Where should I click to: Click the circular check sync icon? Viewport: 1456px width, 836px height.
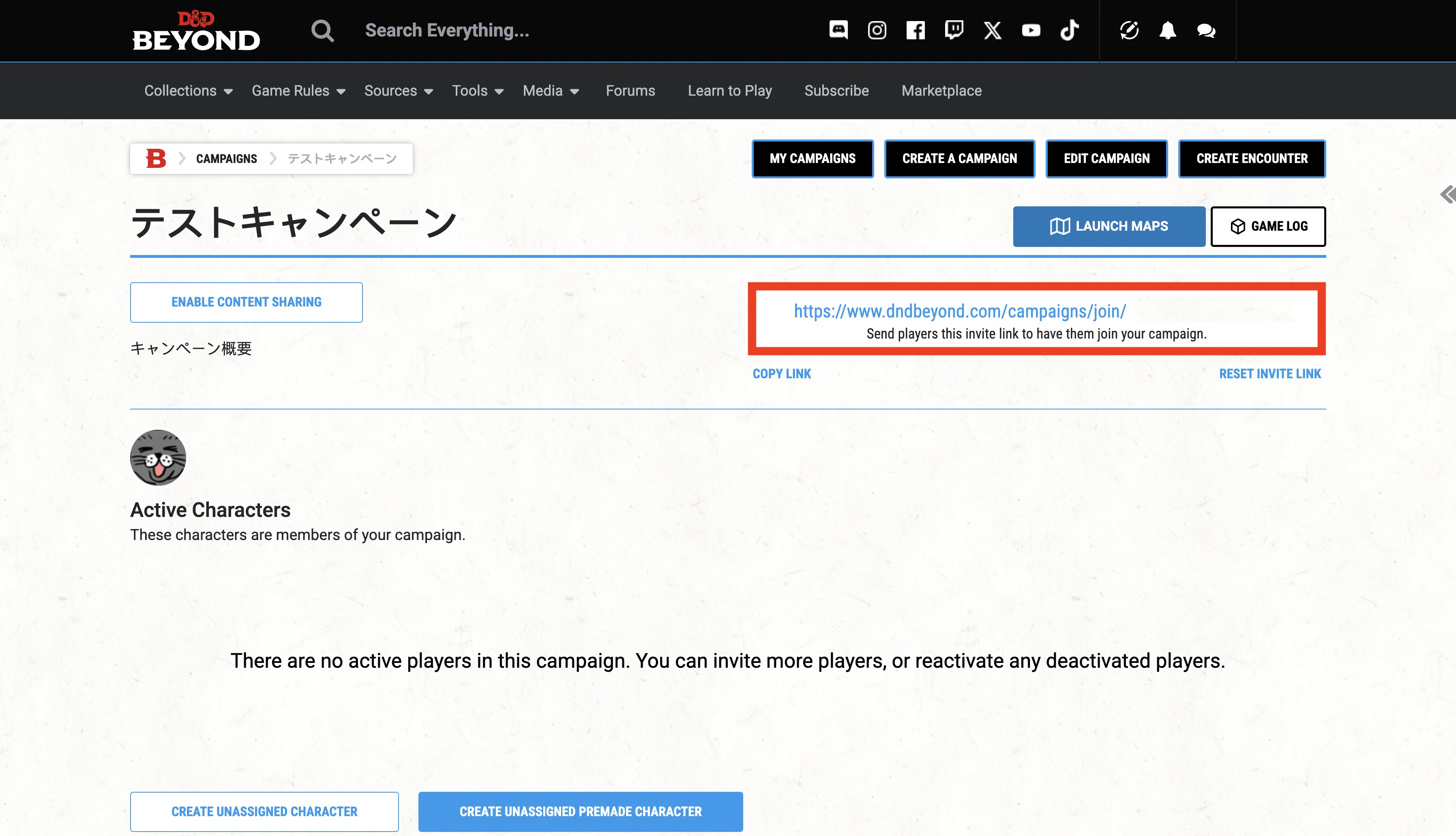[x=1129, y=30]
